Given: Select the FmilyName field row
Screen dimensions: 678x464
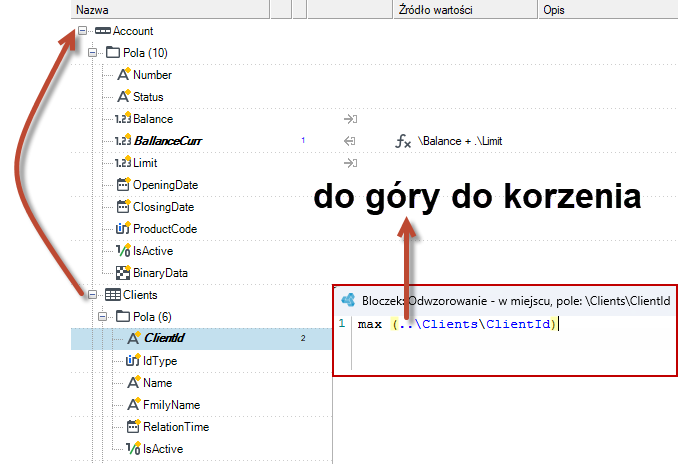Looking at the screenshot, I should (171, 405).
